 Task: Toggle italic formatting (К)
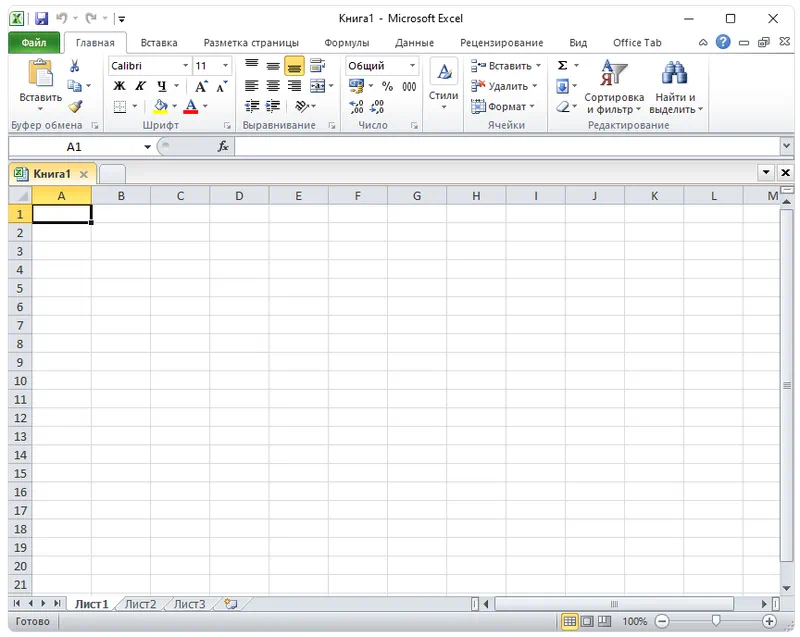pyautogui.click(x=140, y=87)
